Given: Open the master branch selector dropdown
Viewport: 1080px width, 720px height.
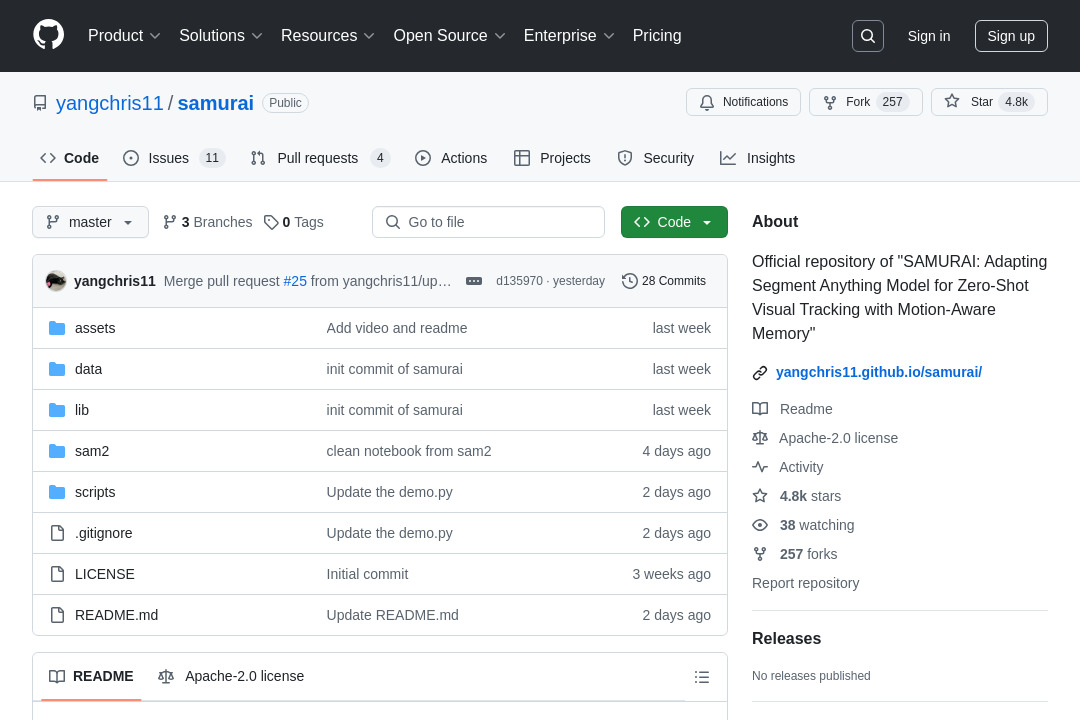Looking at the screenshot, I should [90, 222].
